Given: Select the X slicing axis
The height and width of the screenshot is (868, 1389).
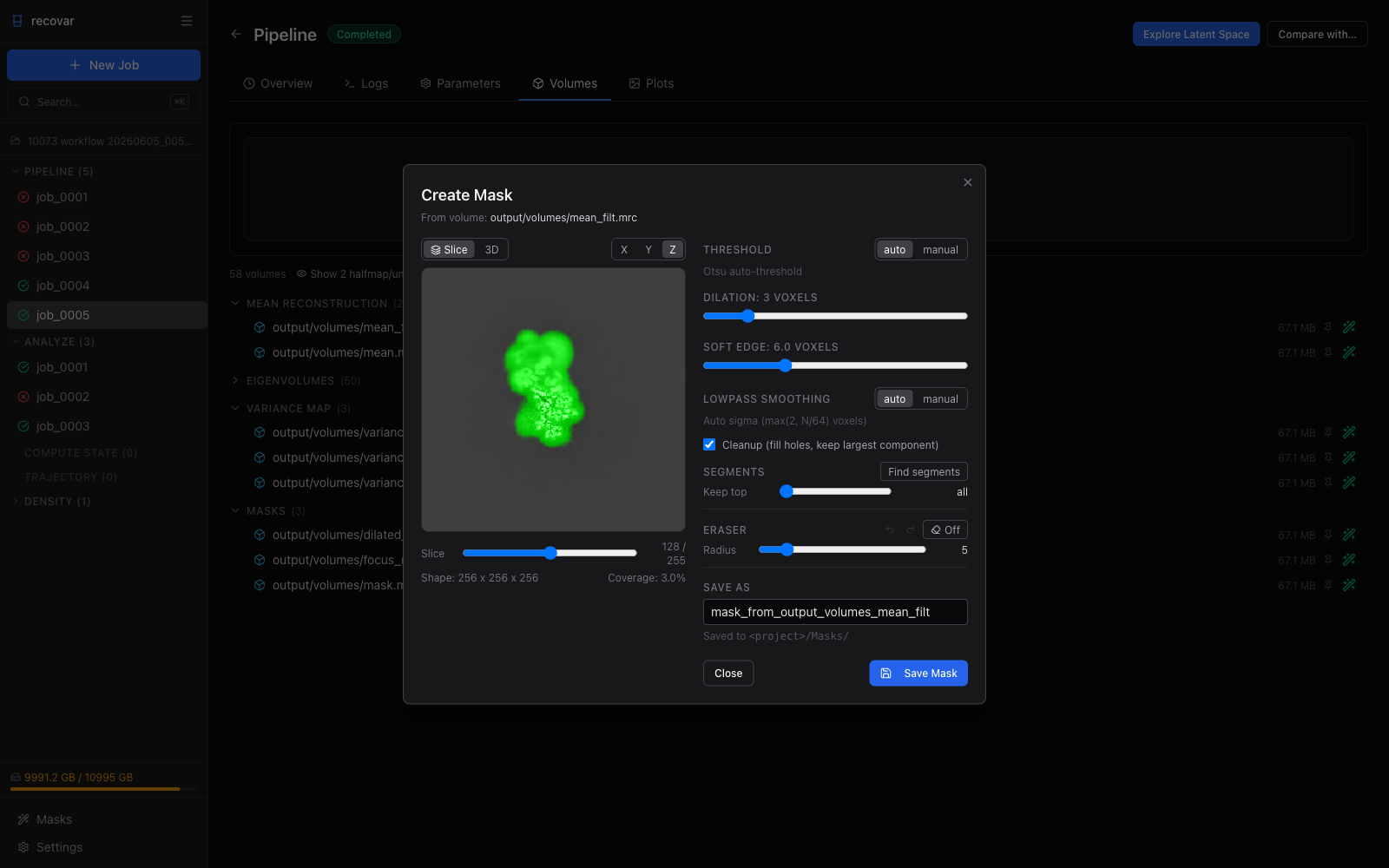Looking at the screenshot, I should click(x=624, y=249).
